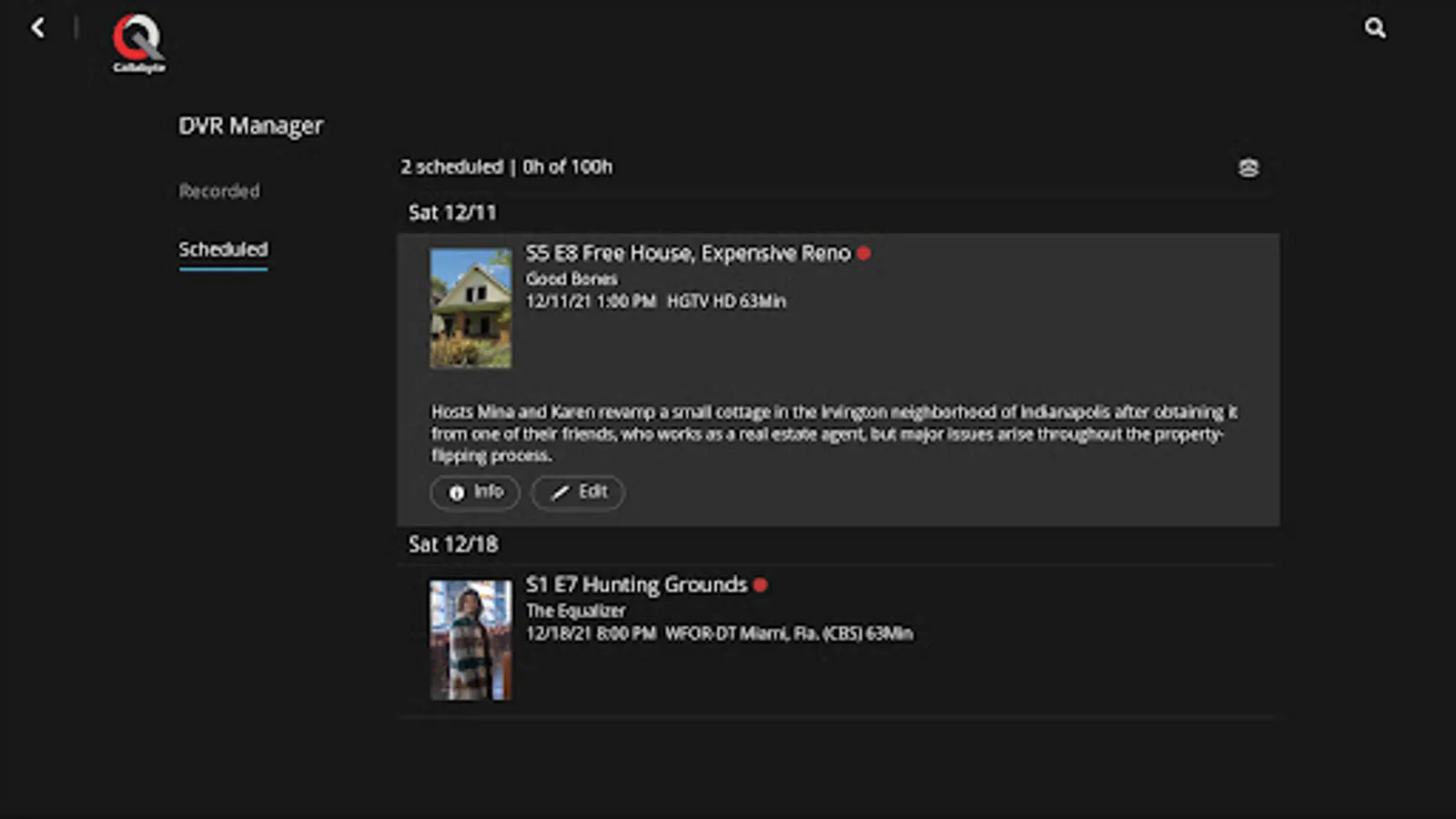
Task: Select "S1 E7 Hunting Grounds" title
Action: click(x=636, y=585)
